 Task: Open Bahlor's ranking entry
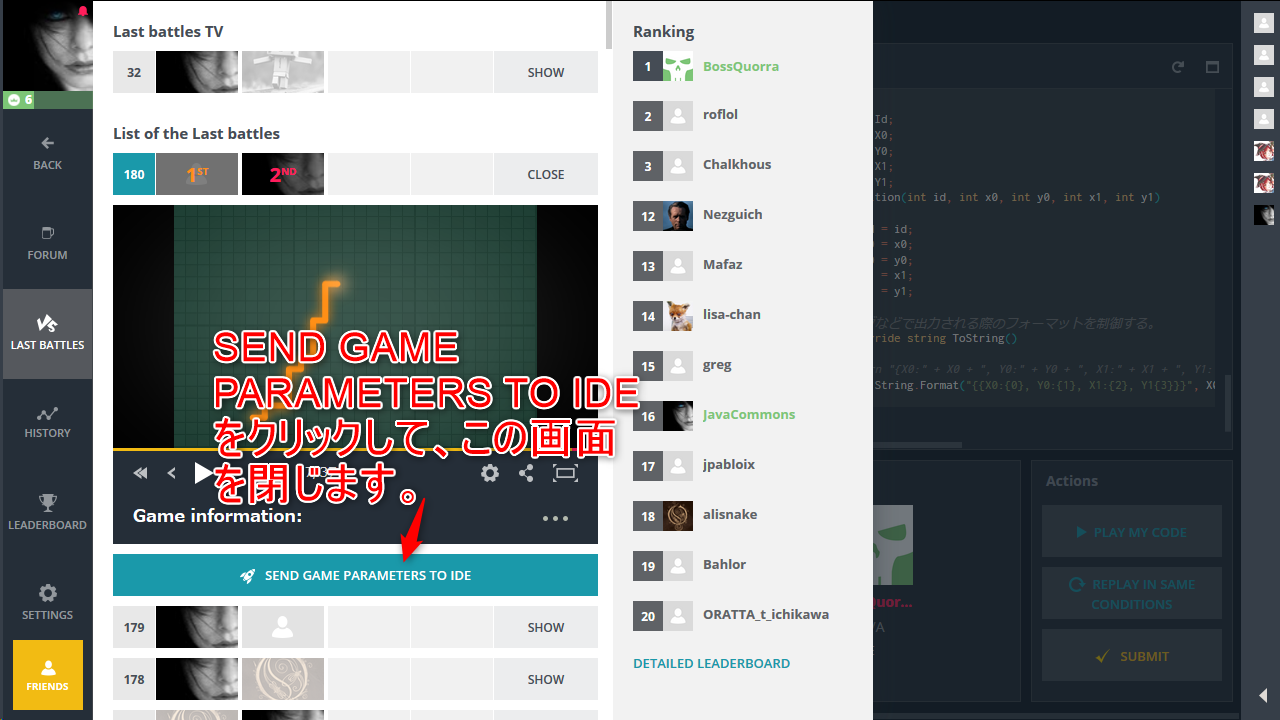[x=725, y=564]
